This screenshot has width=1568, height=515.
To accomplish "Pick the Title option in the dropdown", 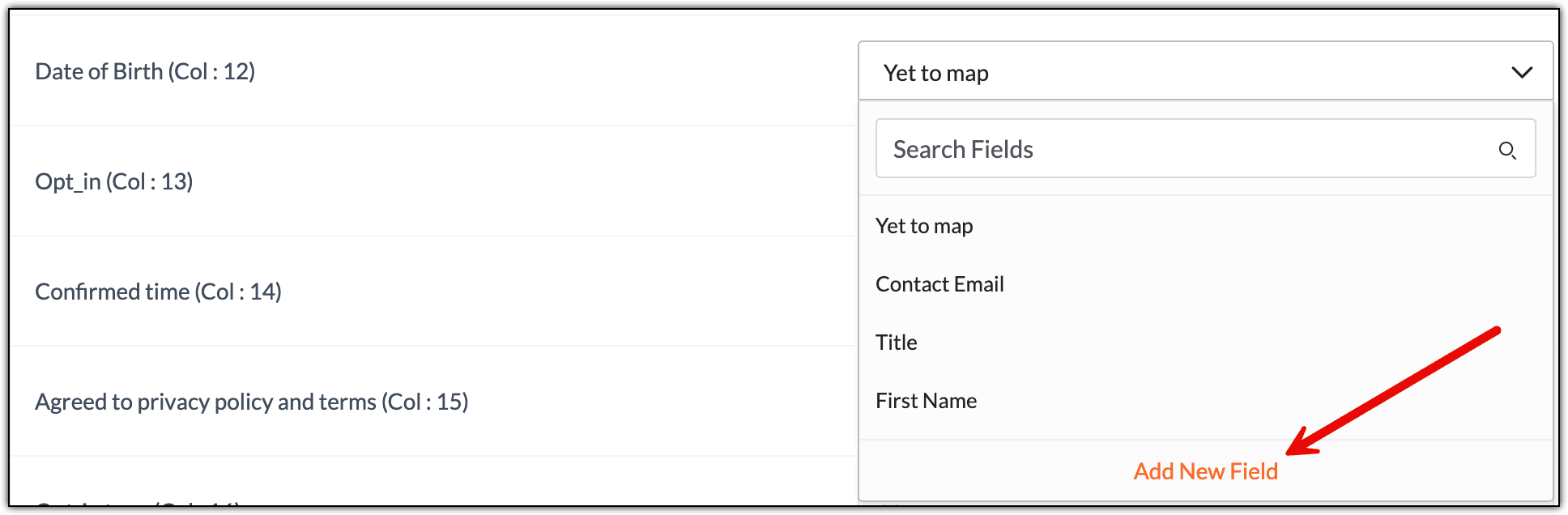I will (x=897, y=343).
